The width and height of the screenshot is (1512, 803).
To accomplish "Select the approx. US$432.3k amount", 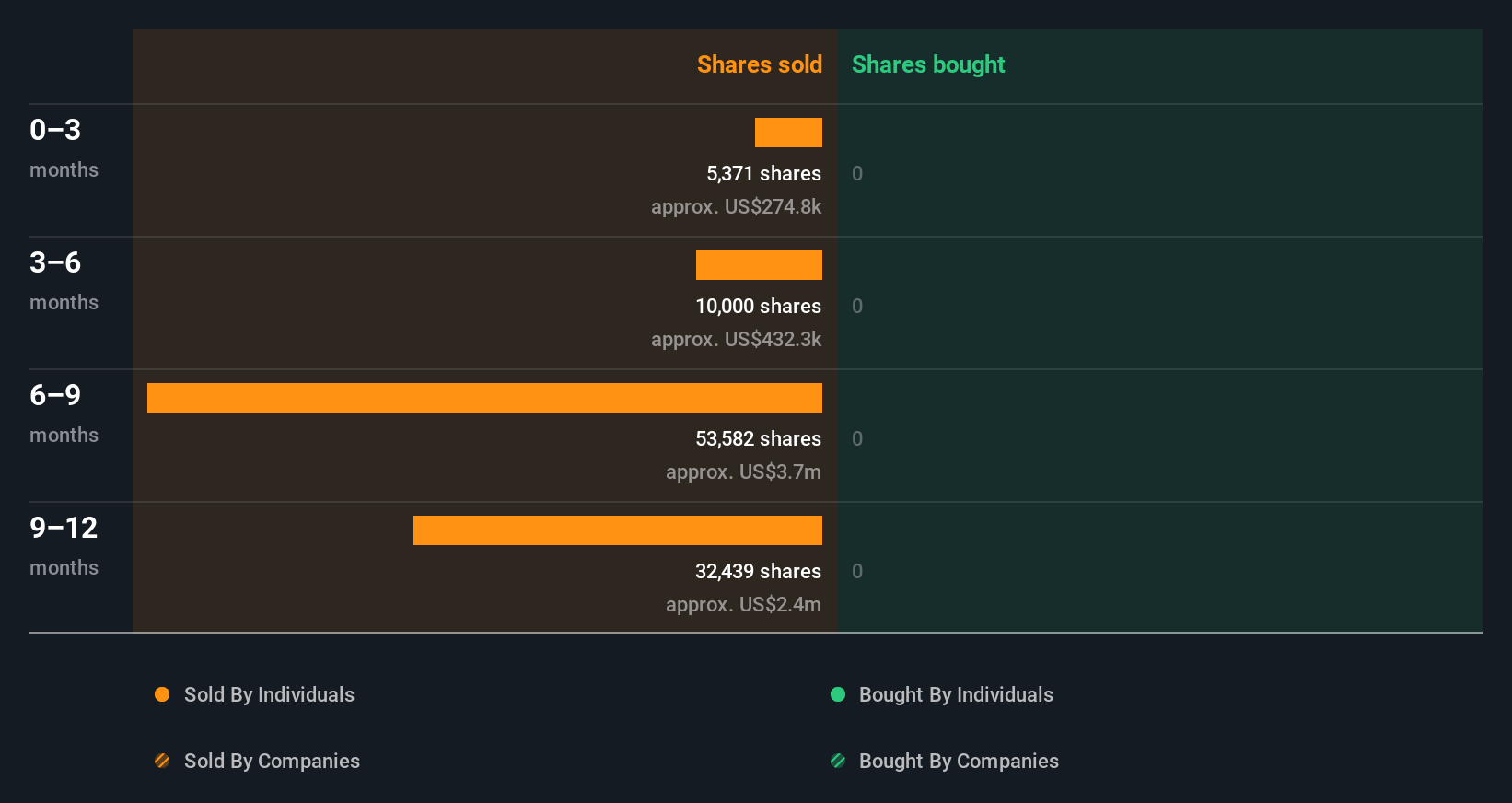I will [x=736, y=339].
